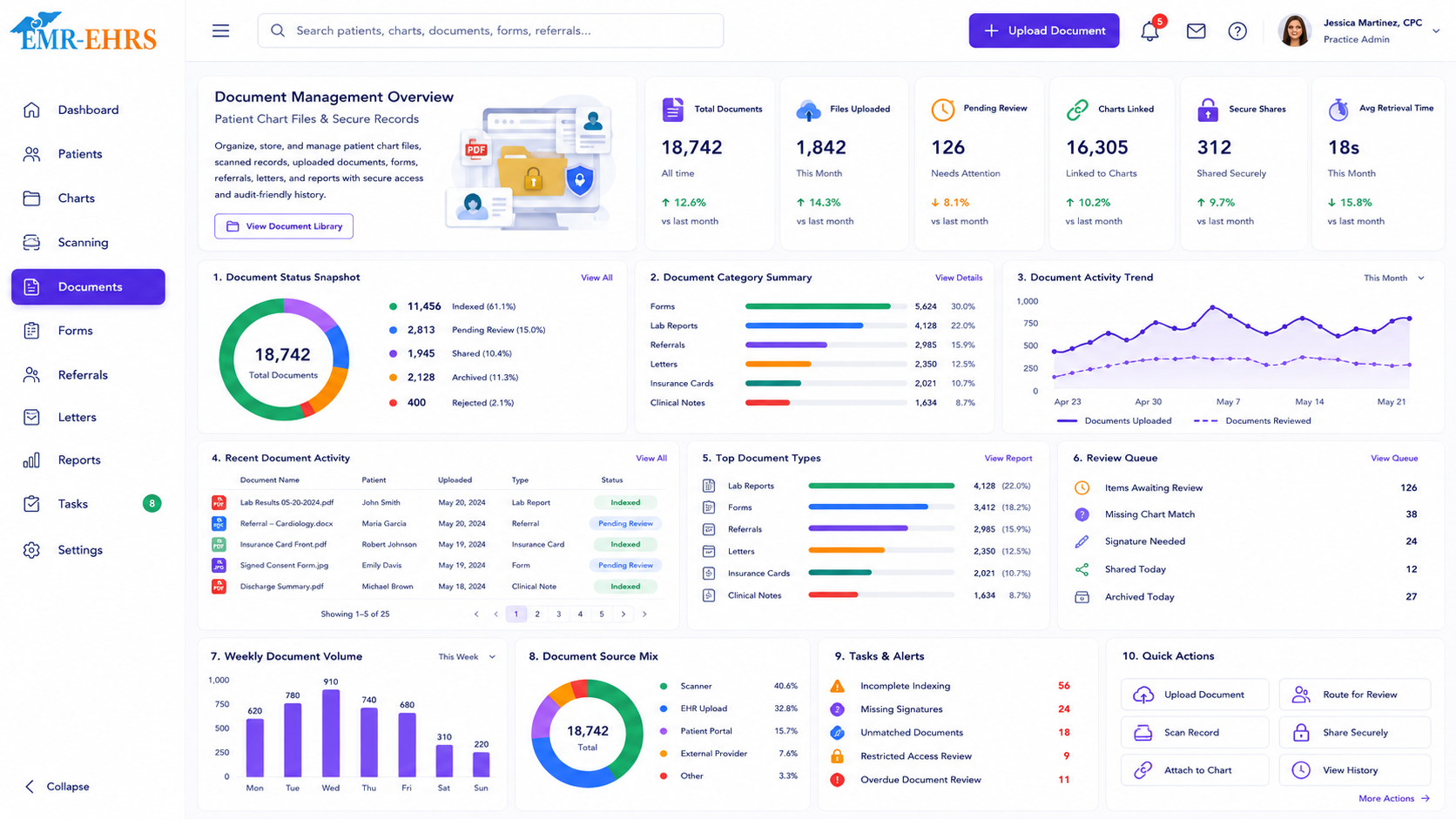Screen dimensions: 1456x819
Task: Click the Items Awaiting Review clock icon
Action: click(1082, 488)
